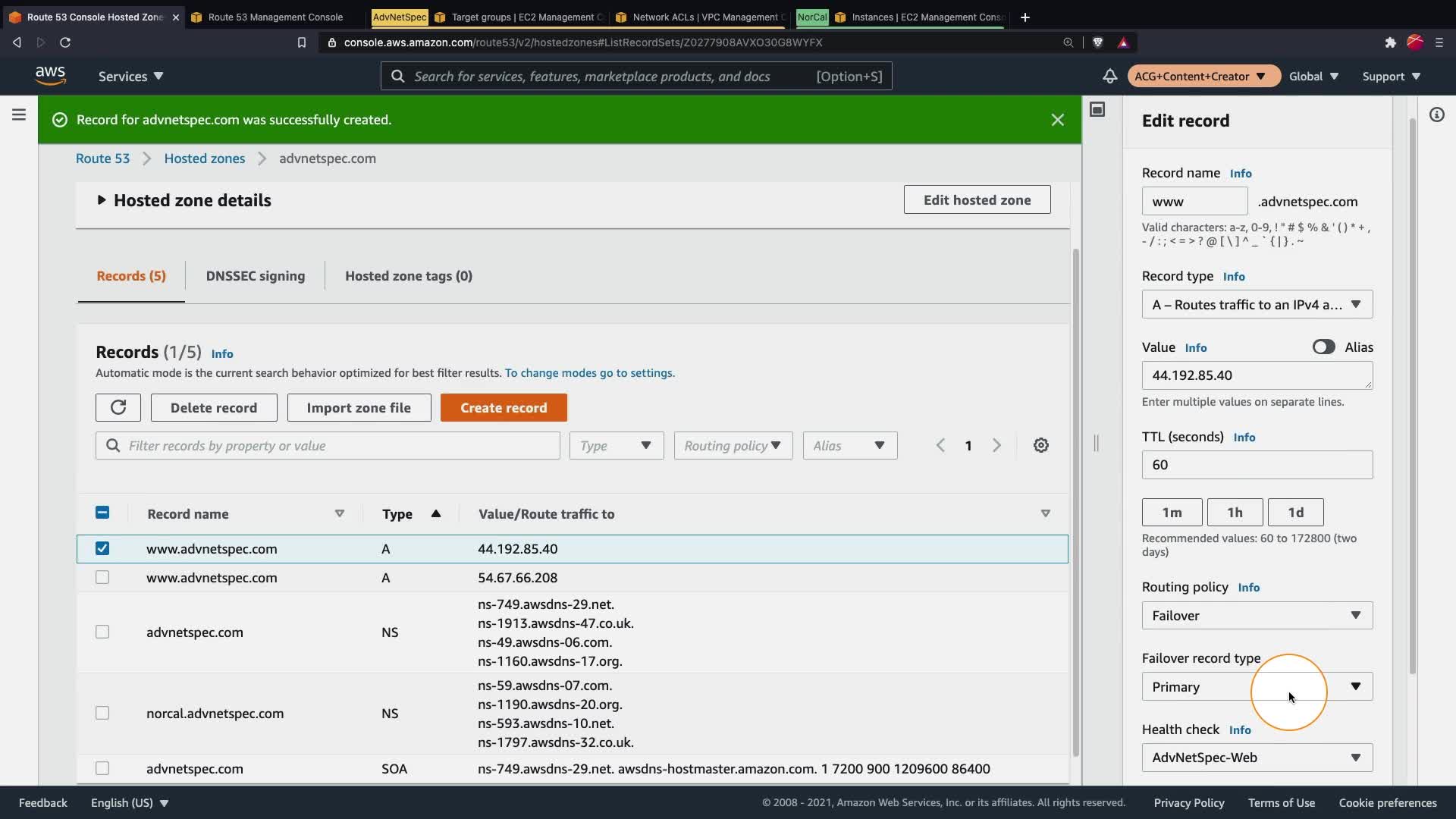Check the 54.67.66.208 record checkbox

102,578
